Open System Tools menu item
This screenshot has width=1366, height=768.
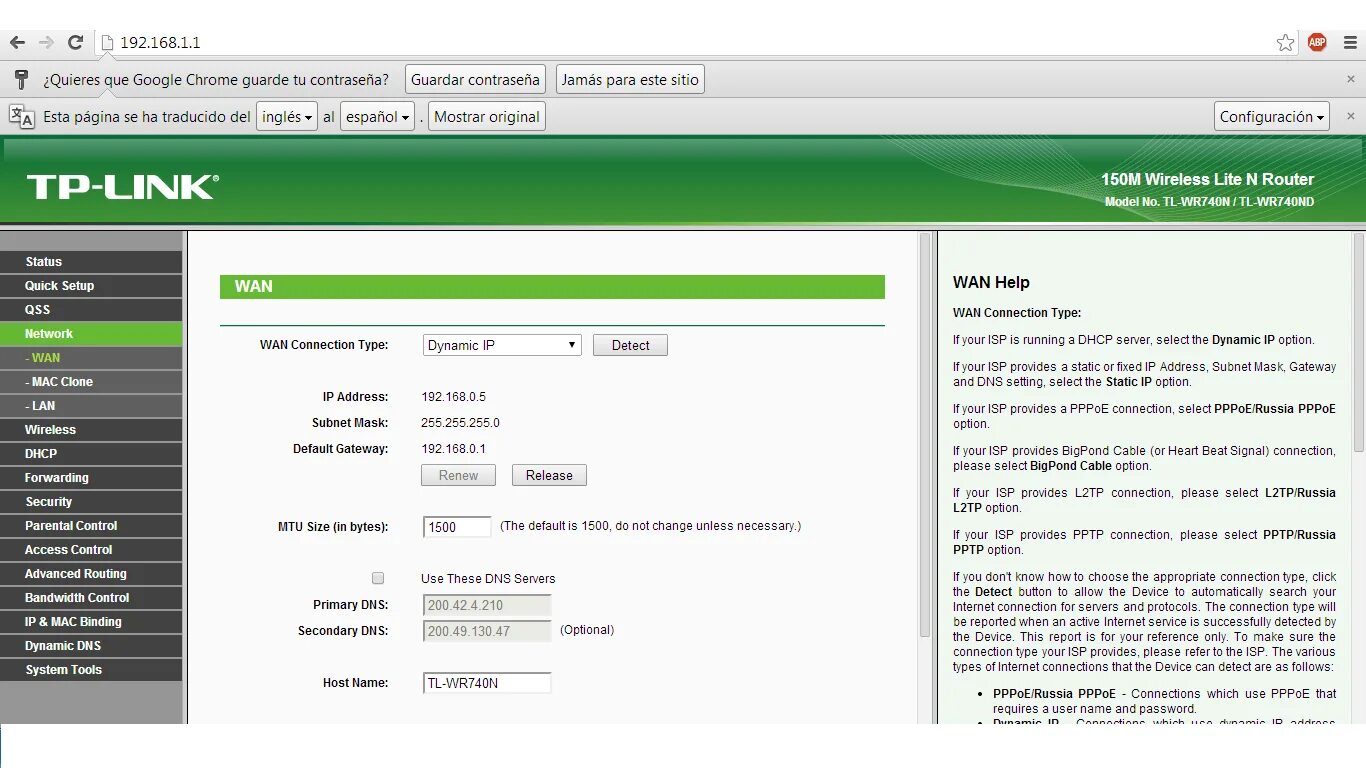[91, 669]
